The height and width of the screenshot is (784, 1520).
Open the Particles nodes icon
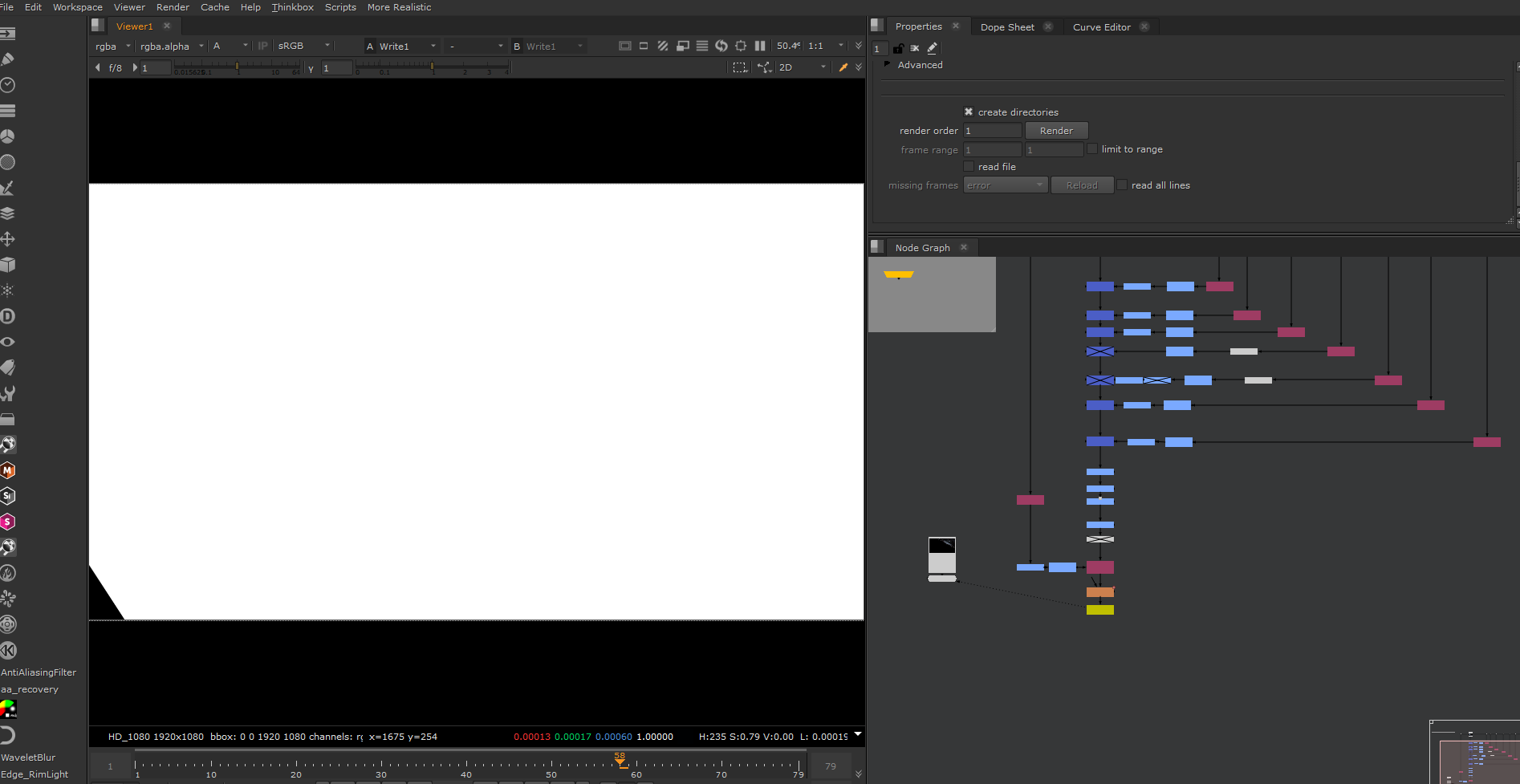point(8,290)
